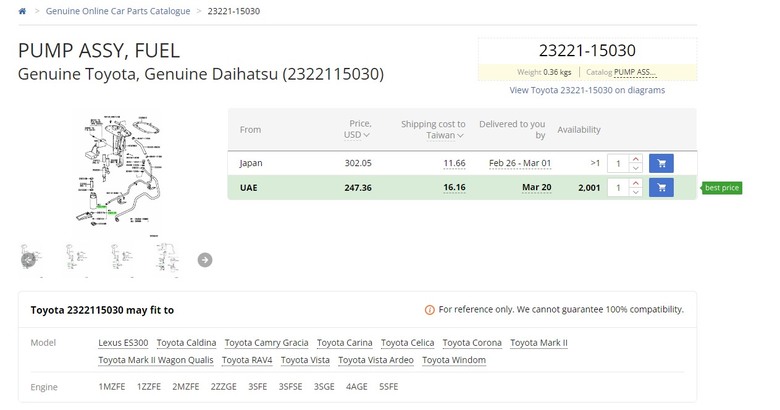Select the 5SFE engine code
The height and width of the screenshot is (410, 780).
(x=389, y=387)
